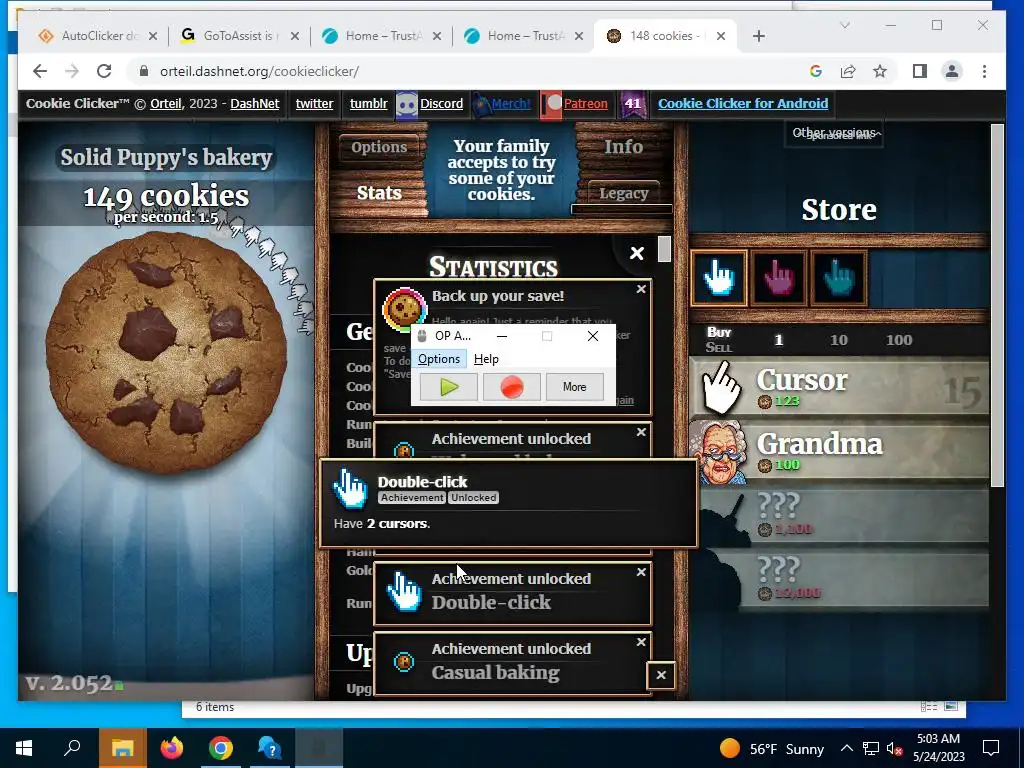The width and height of the screenshot is (1024, 768).
Task: Open the Patreon link
Action: (x=585, y=103)
